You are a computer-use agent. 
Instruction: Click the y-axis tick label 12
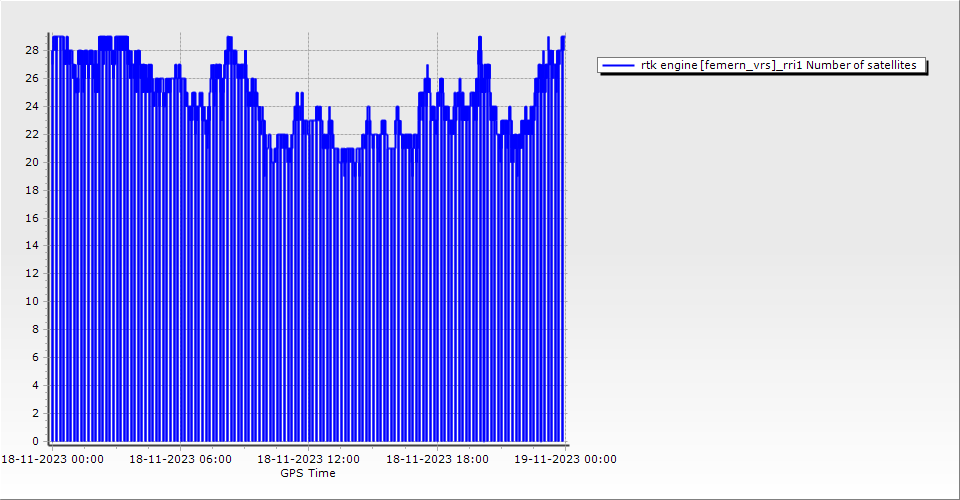click(x=32, y=273)
